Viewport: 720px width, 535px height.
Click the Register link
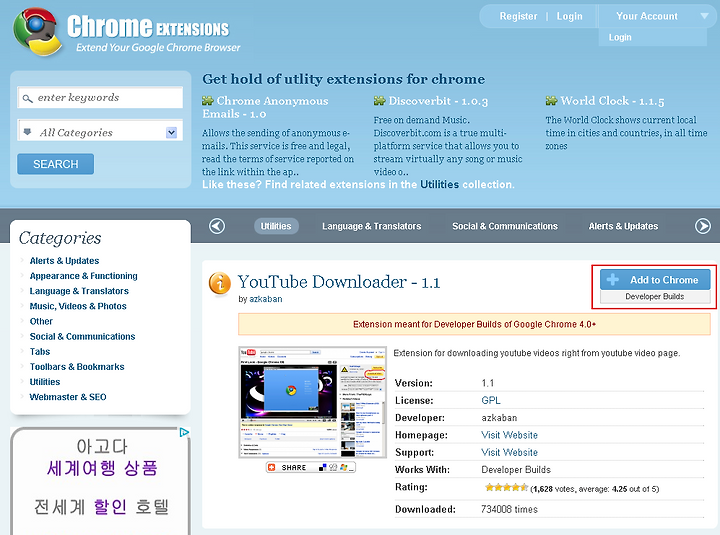pyautogui.click(x=518, y=16)
